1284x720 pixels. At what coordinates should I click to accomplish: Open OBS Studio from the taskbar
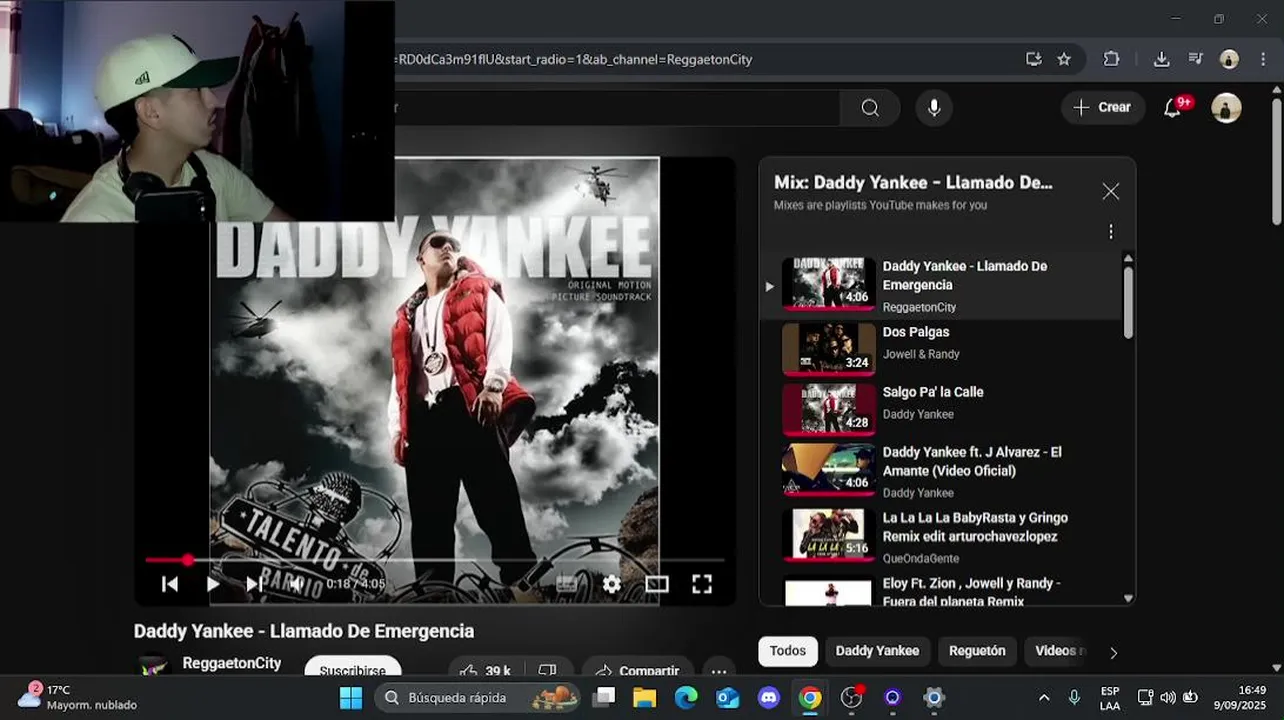click(x=851, y=697)
